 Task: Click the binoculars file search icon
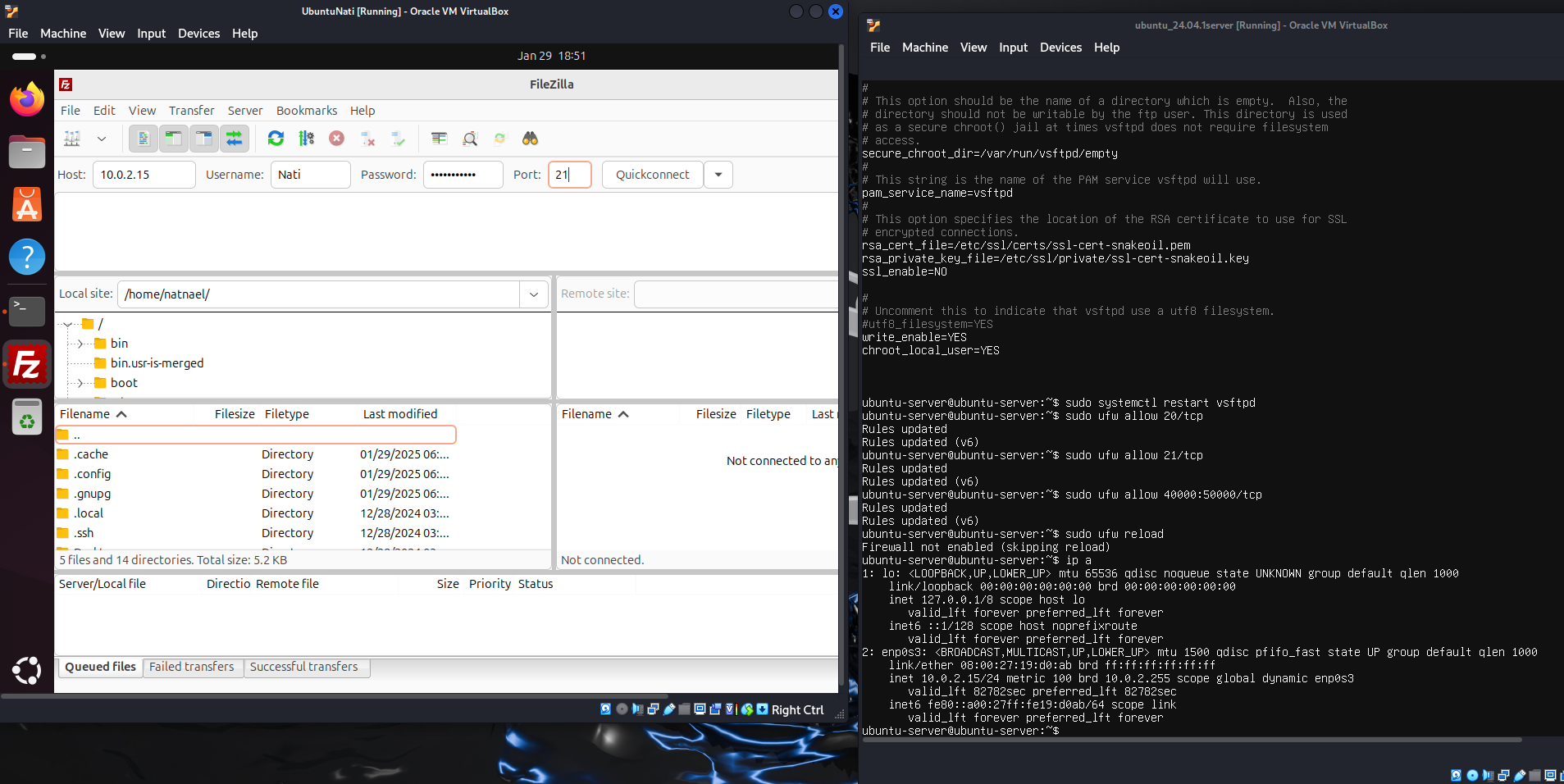[x=530, y=139]
